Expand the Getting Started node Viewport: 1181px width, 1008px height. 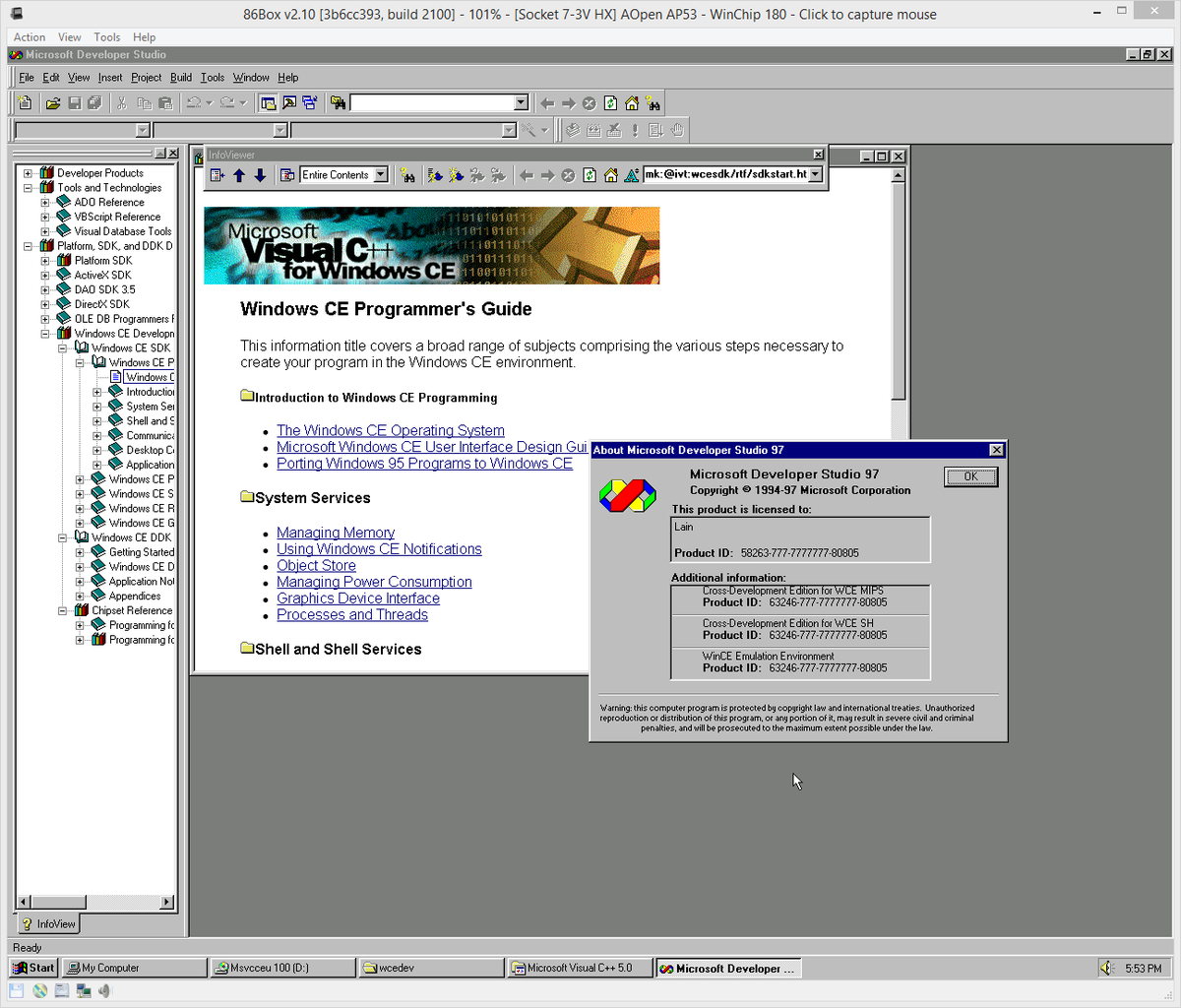(80, 552)
